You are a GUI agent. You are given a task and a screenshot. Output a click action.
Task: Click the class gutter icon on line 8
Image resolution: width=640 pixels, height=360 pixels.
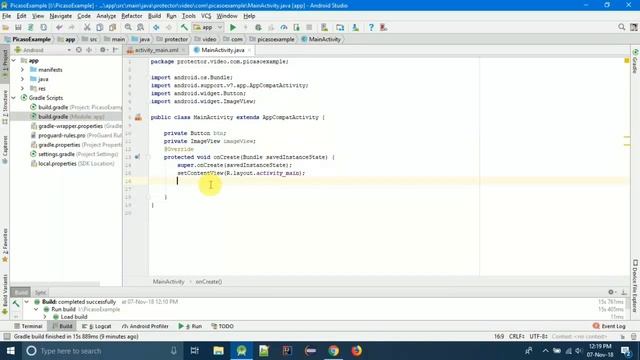coord(138,118)
